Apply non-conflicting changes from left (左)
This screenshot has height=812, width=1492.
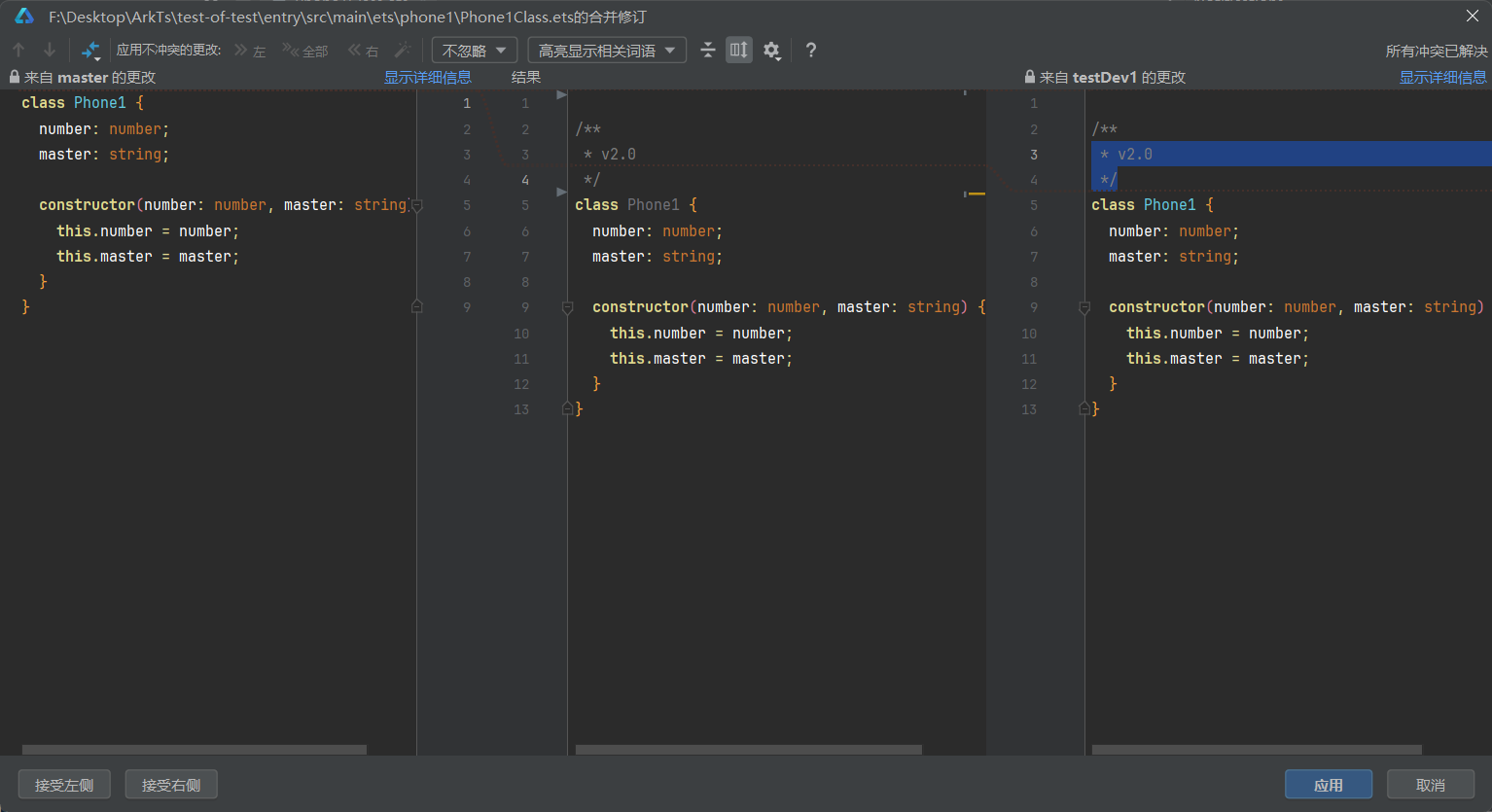250,51
